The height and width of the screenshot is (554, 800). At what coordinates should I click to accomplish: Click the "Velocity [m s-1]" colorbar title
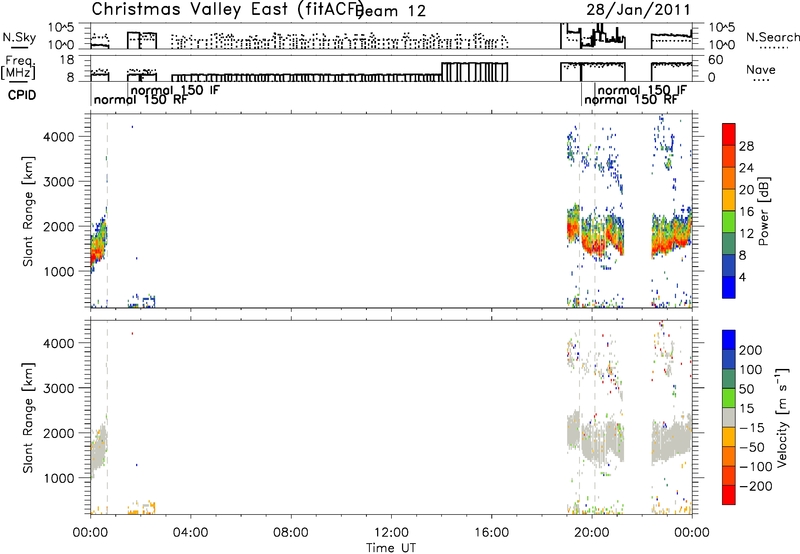click(x=782, y=418)
